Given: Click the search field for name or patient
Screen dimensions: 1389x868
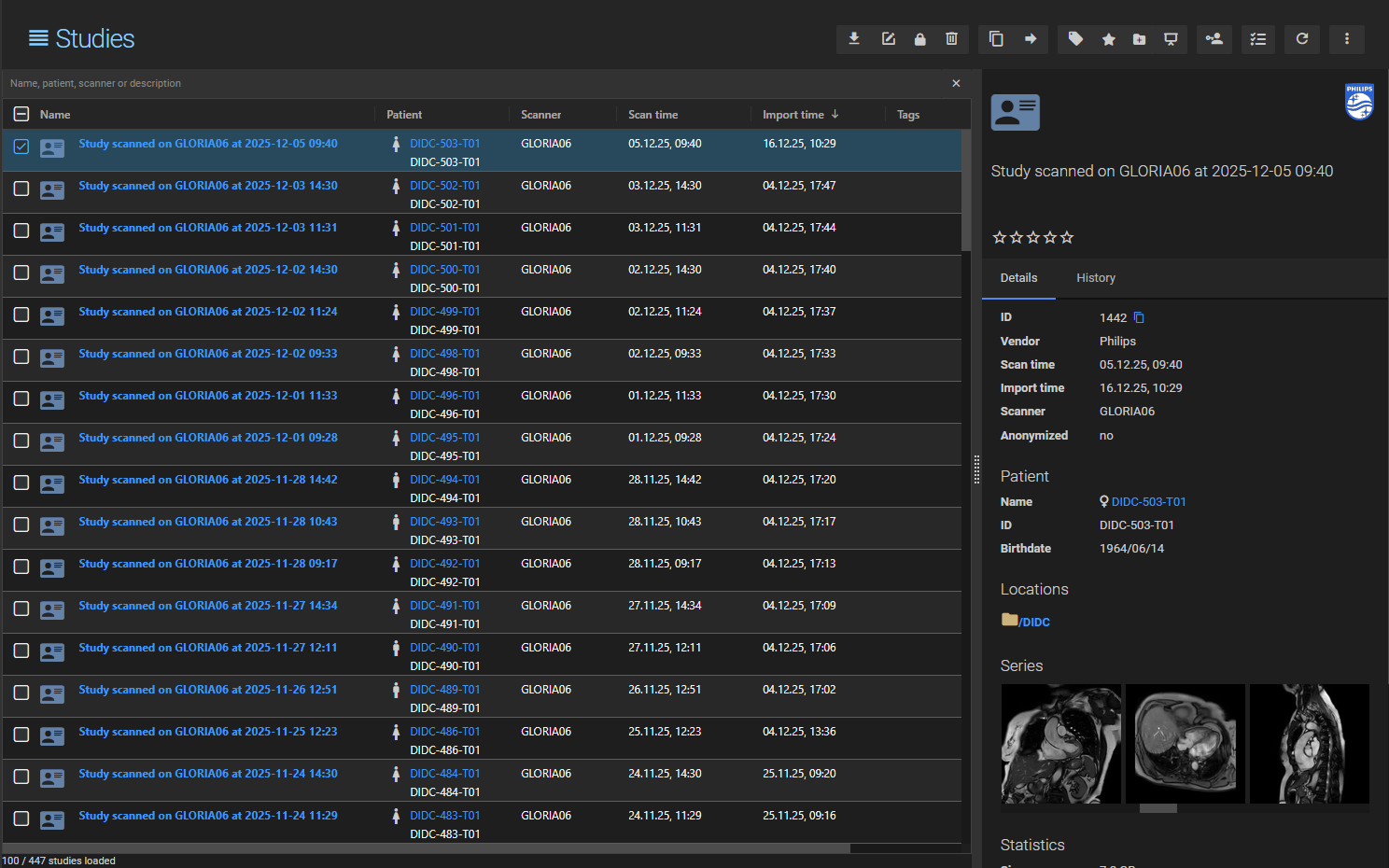Looking at the screenshot, I should 467,83.
